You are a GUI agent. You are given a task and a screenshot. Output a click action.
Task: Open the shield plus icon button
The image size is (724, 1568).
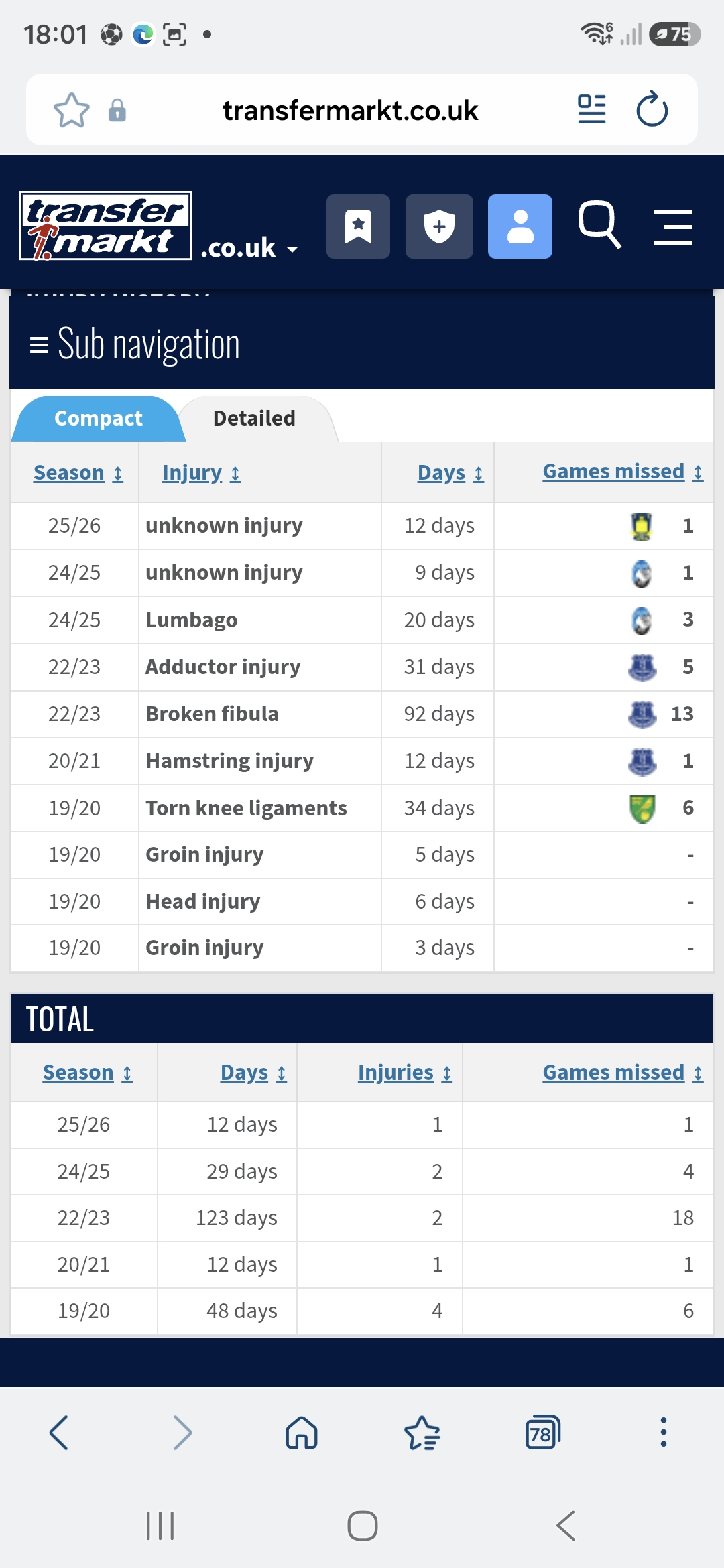click(x=439, y=226)
